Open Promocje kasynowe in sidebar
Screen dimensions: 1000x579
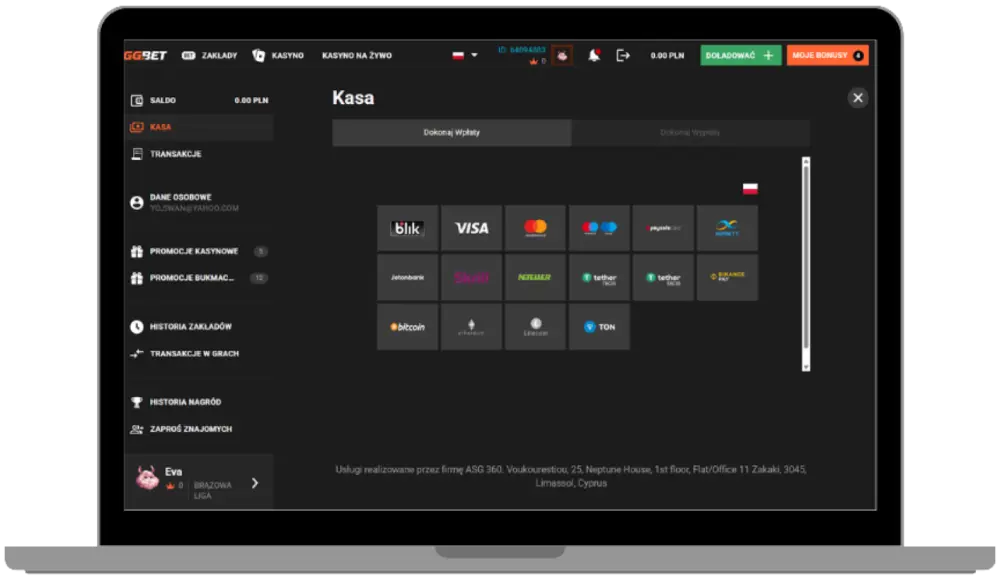199,251
